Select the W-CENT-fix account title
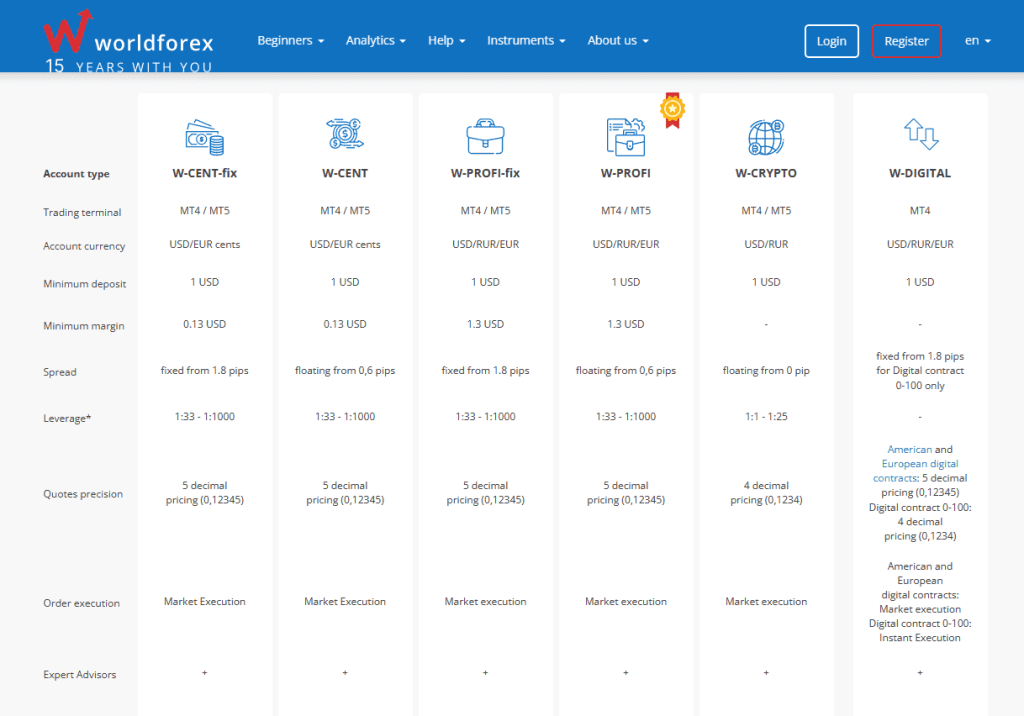The height and width of the screenshot is (716, 1024). pyautogui.click(x=204, y=173)
